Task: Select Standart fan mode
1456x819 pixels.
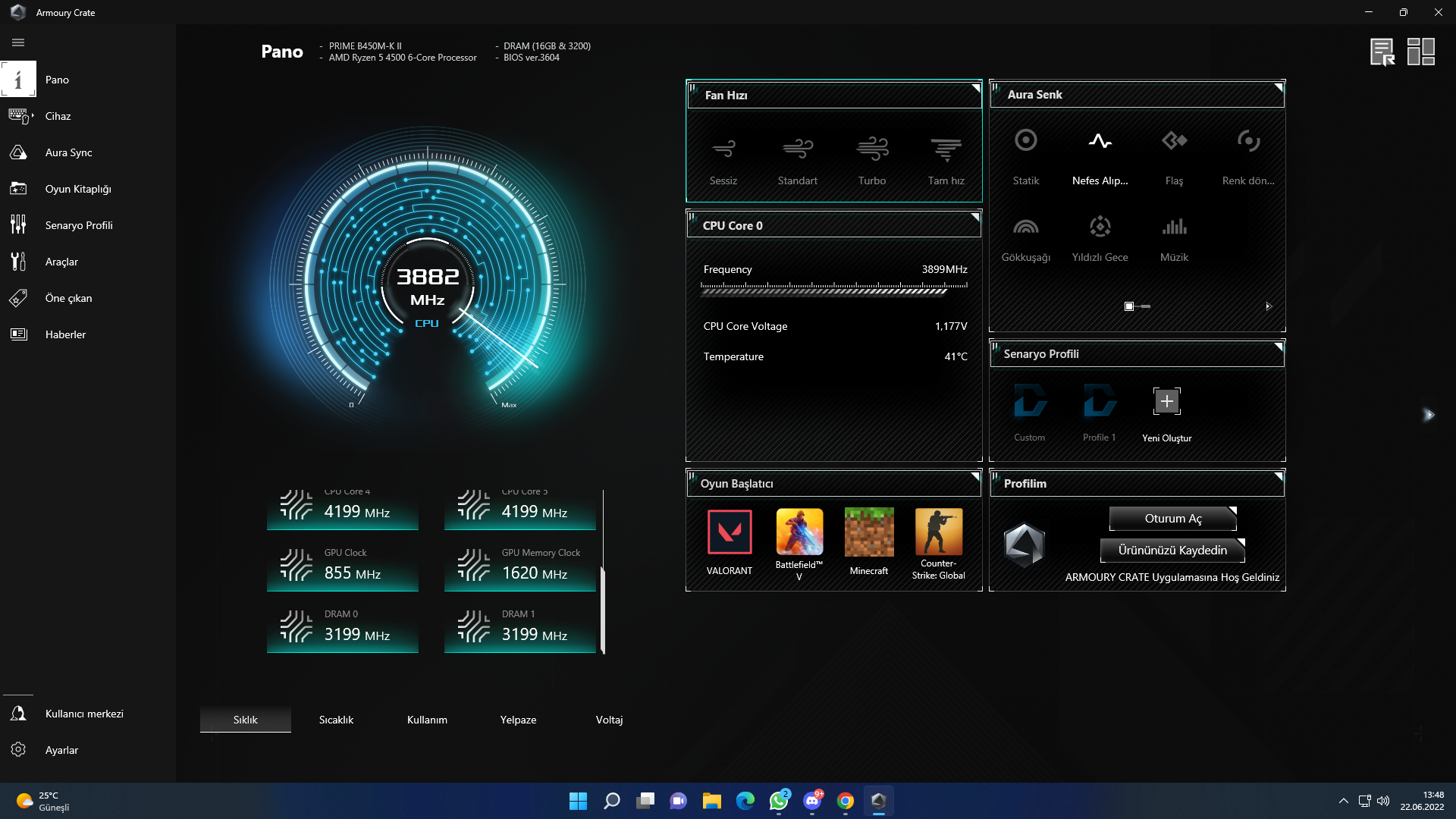Action: [x=798, y=161]
